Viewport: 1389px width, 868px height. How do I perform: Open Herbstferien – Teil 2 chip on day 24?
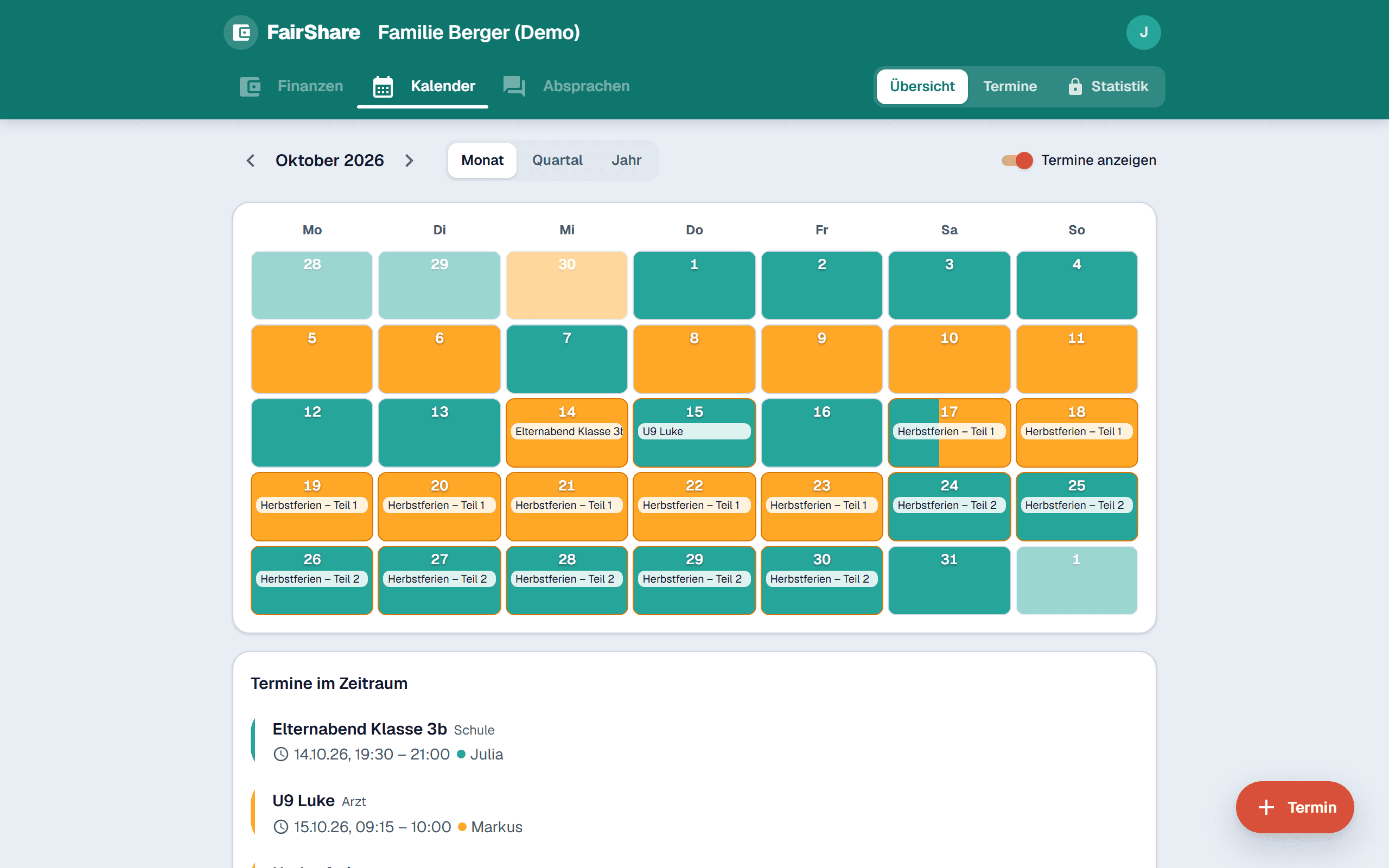[949, 505]
